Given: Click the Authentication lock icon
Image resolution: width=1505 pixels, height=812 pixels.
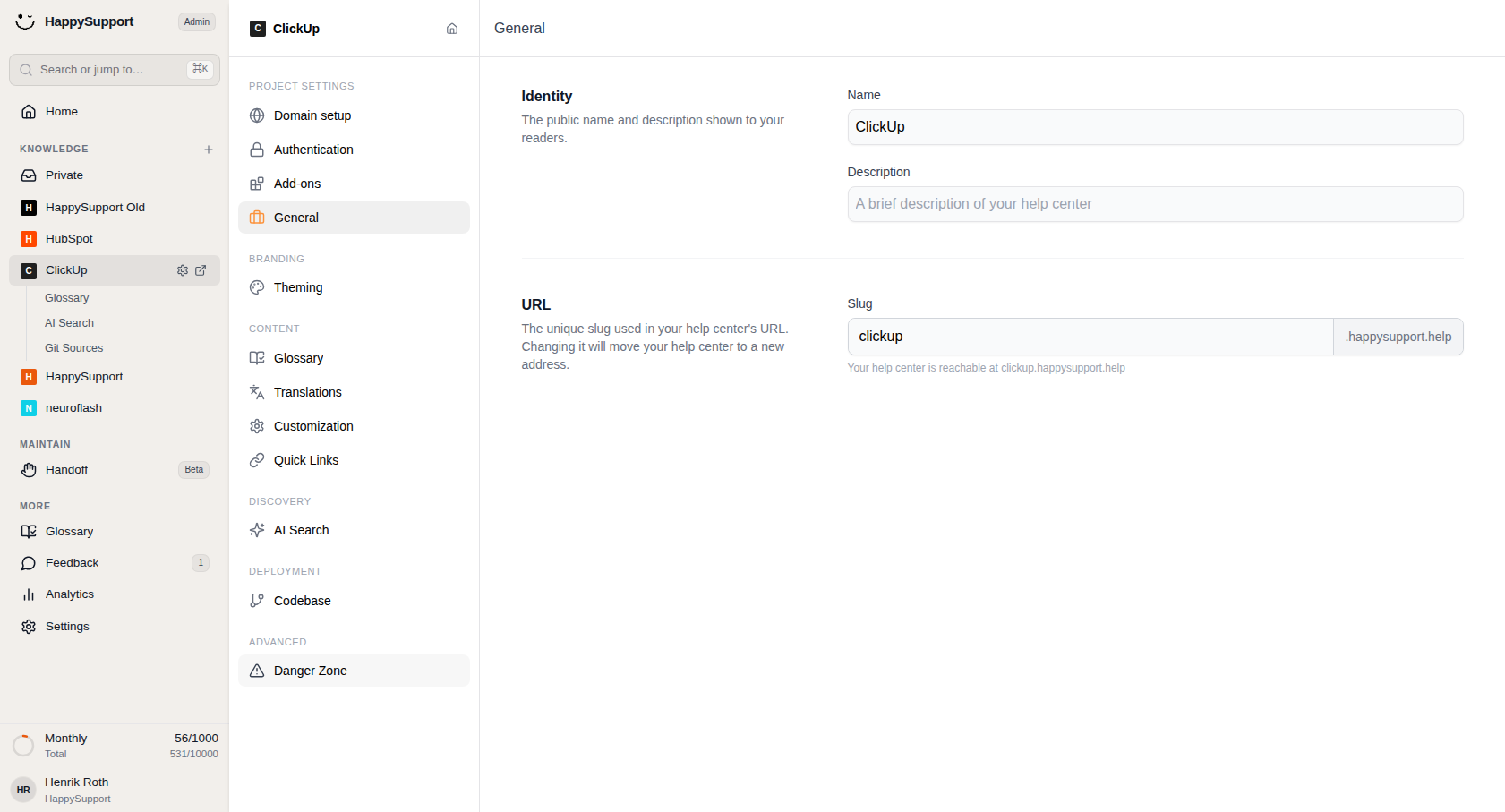Looking at the screenshot, I should [x=257, y=150].
